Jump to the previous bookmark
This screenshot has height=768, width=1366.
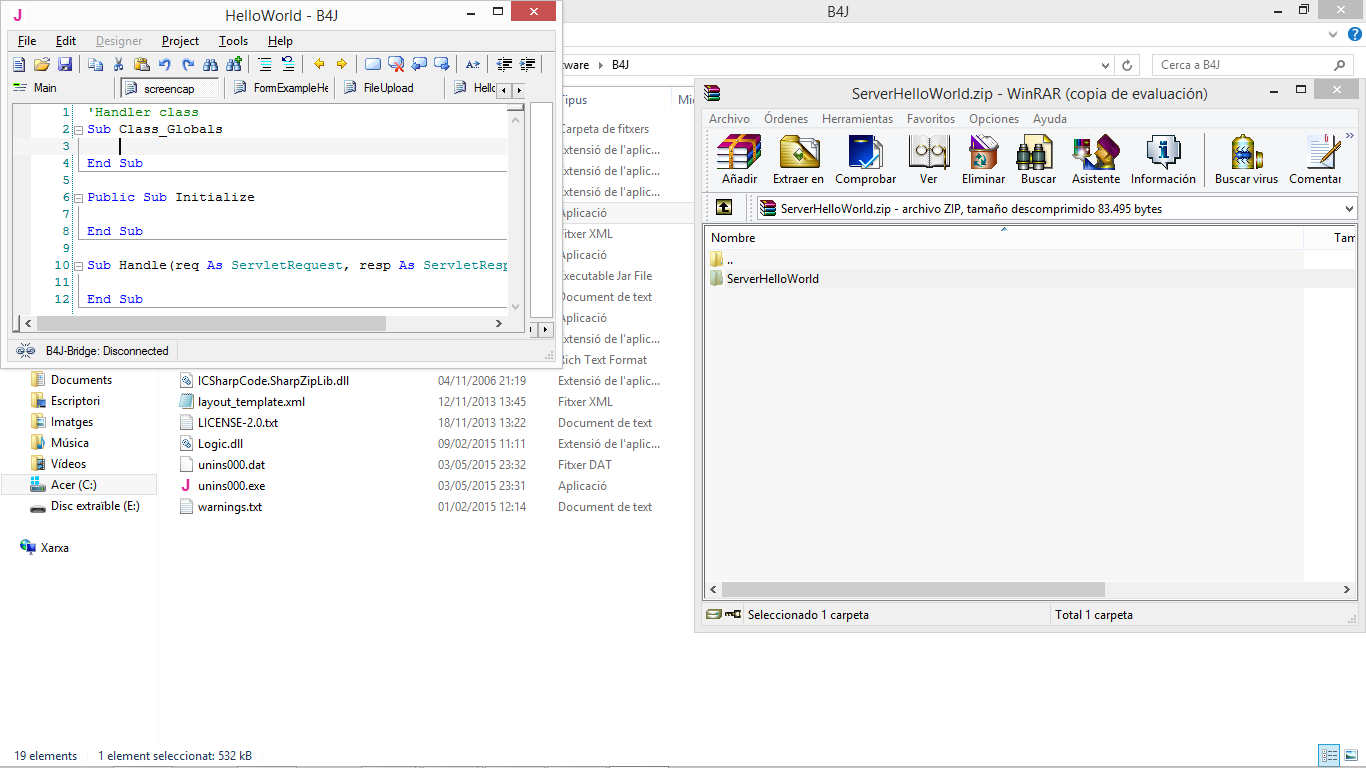(x=419, y=64)
